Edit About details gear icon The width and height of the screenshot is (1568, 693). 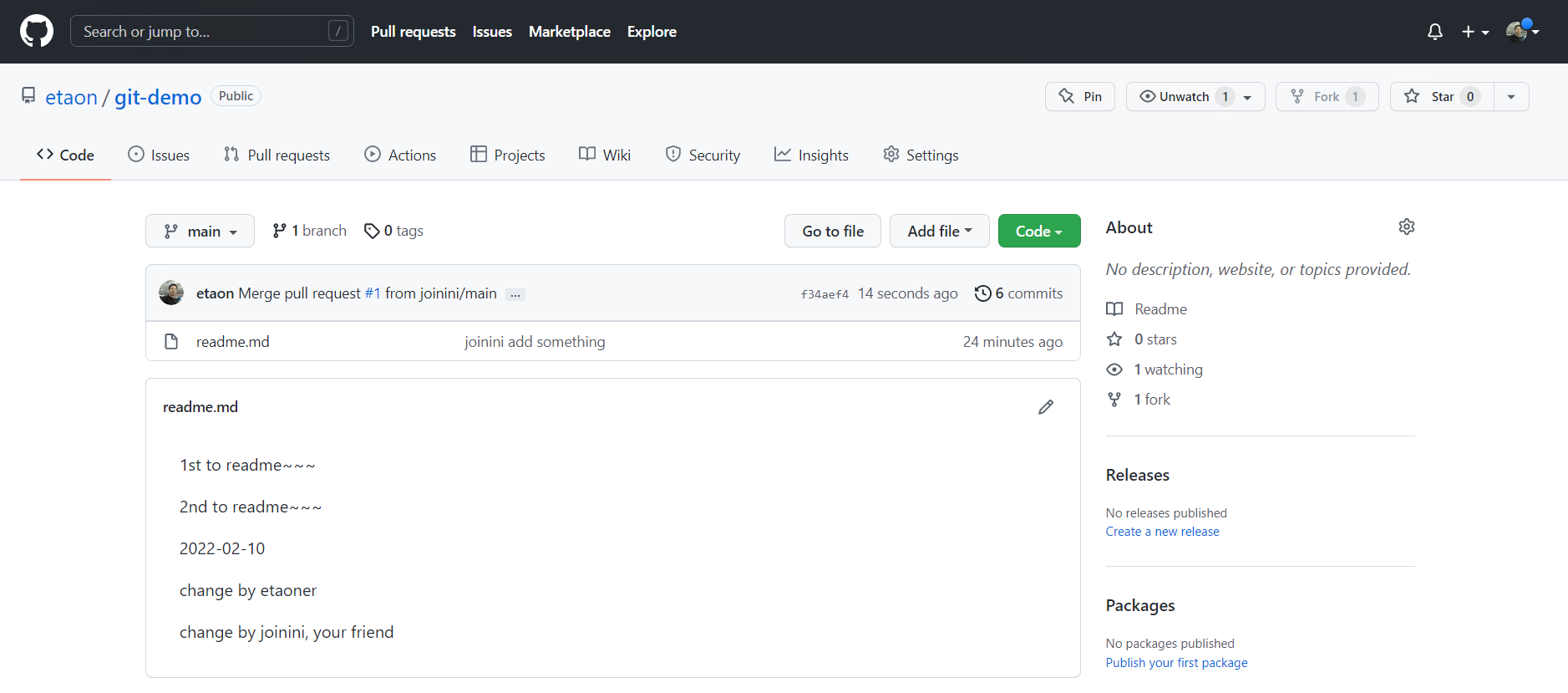1407,227
